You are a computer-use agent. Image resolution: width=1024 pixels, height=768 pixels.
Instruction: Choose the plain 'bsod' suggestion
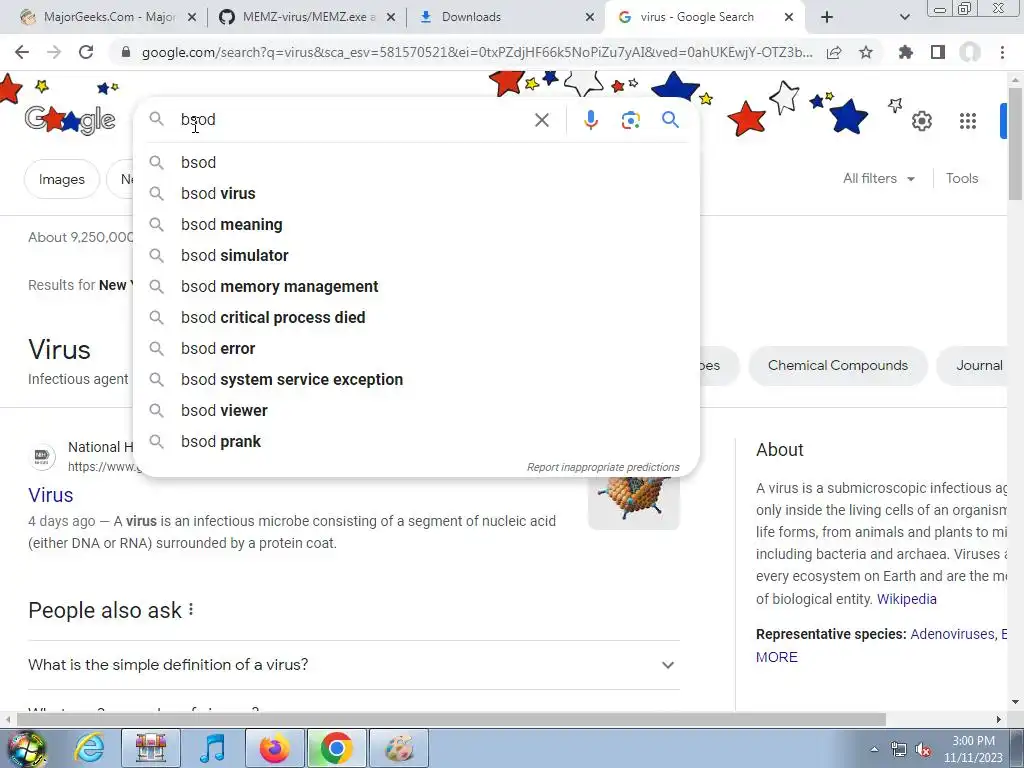[416, 162]
